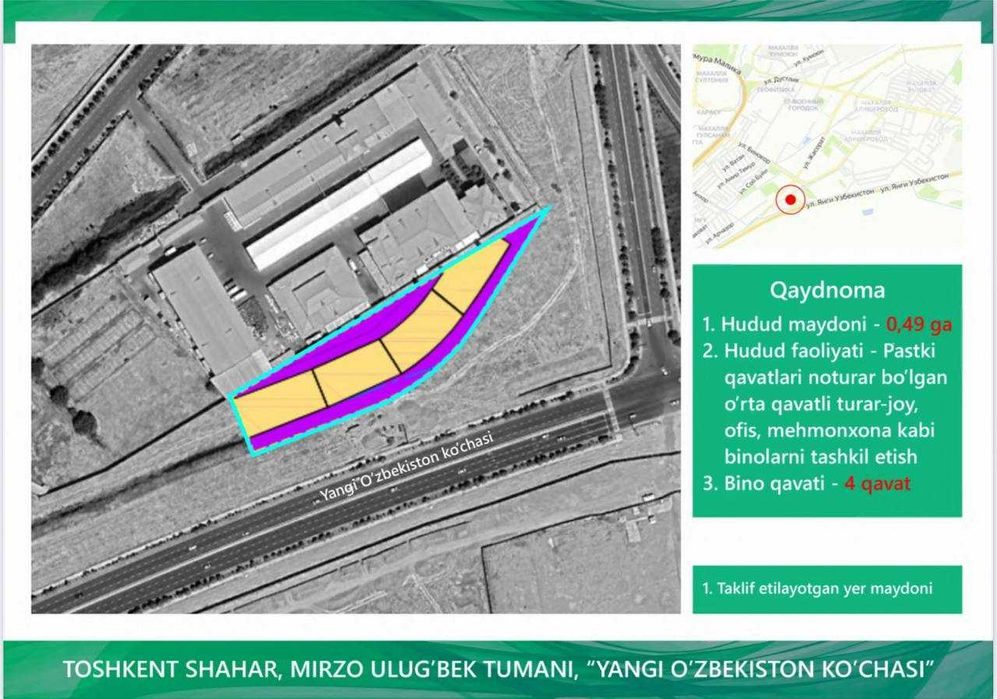997x699 pixels.
Task: Click the long white-roofed warehouse building
Action: point(340,205)
